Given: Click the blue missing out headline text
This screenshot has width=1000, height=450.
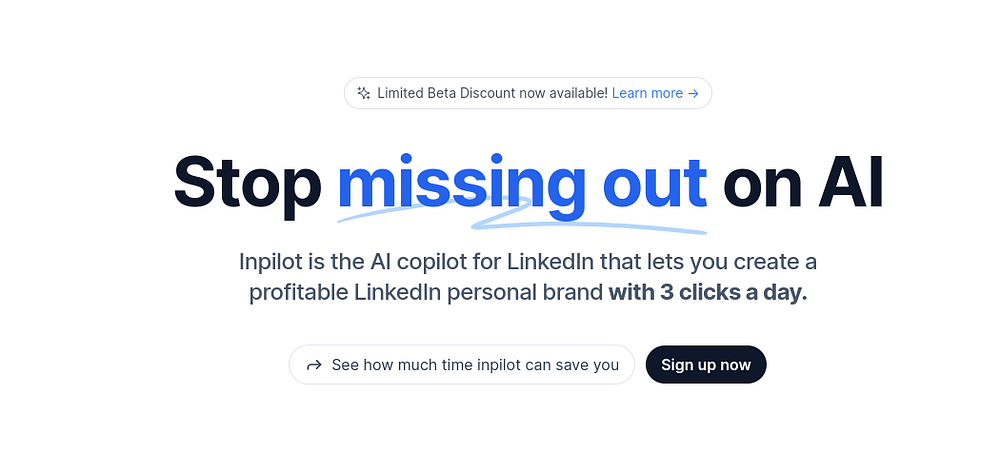Looking at the screenshot, I should [522, 182].
